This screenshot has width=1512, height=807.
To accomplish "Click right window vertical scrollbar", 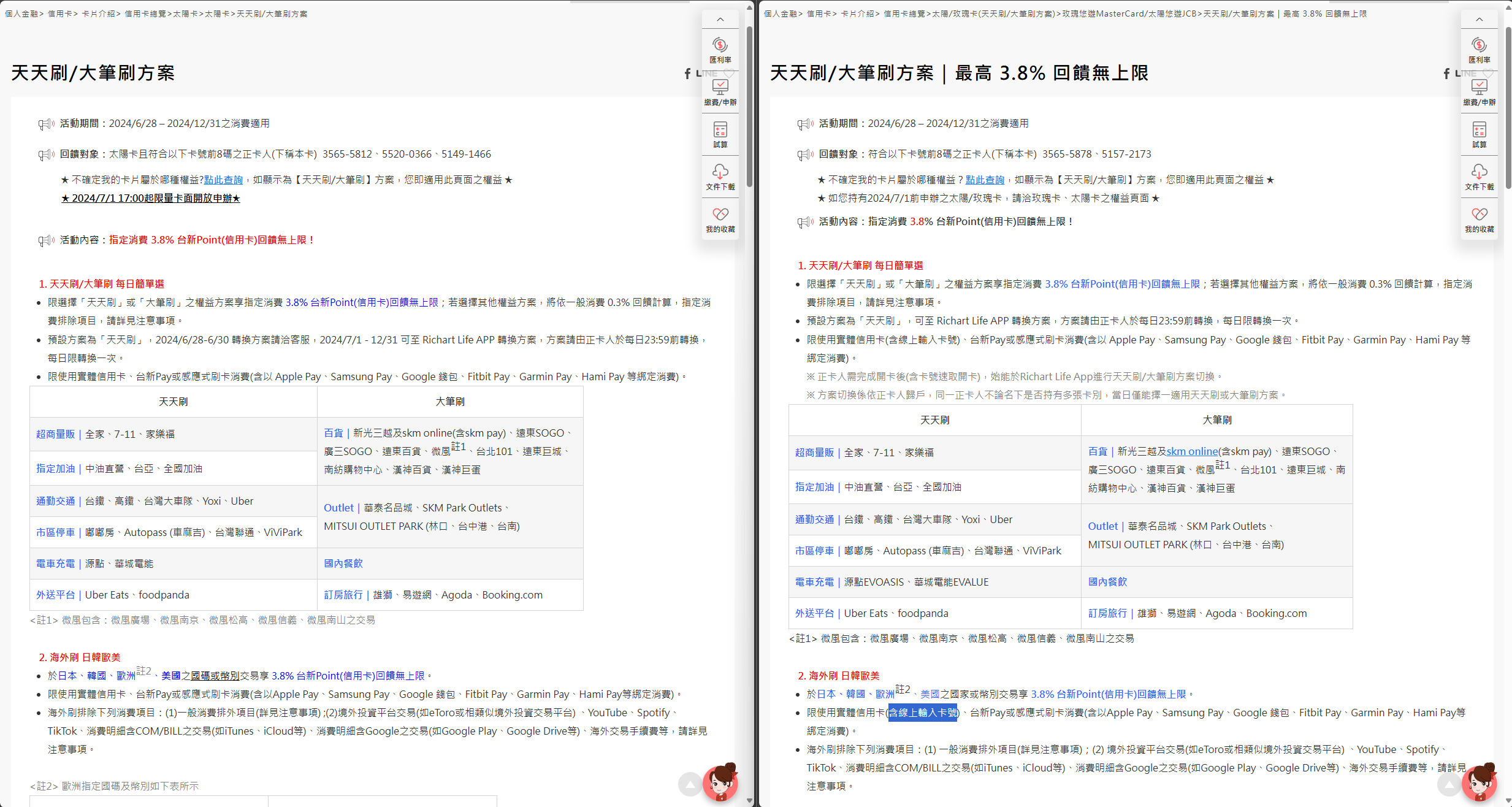I will pyautogui.click(x=1508, y=107).
